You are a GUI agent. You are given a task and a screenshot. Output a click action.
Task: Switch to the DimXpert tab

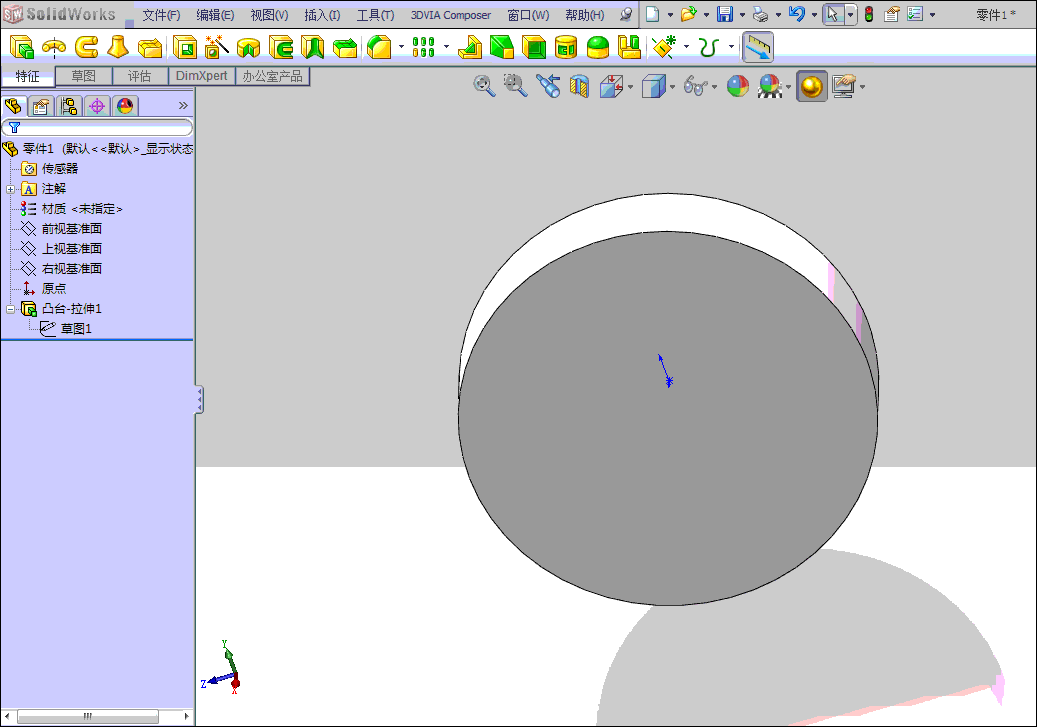coord(202,76)
